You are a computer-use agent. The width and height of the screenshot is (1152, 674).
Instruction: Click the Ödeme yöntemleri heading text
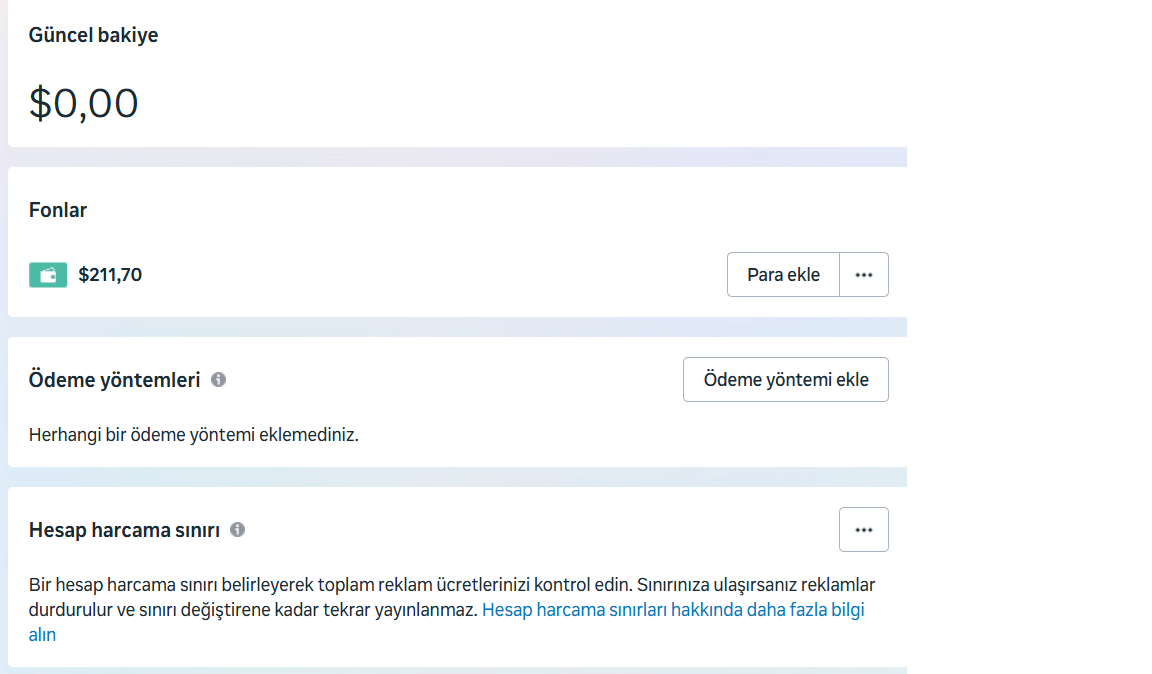114,380
